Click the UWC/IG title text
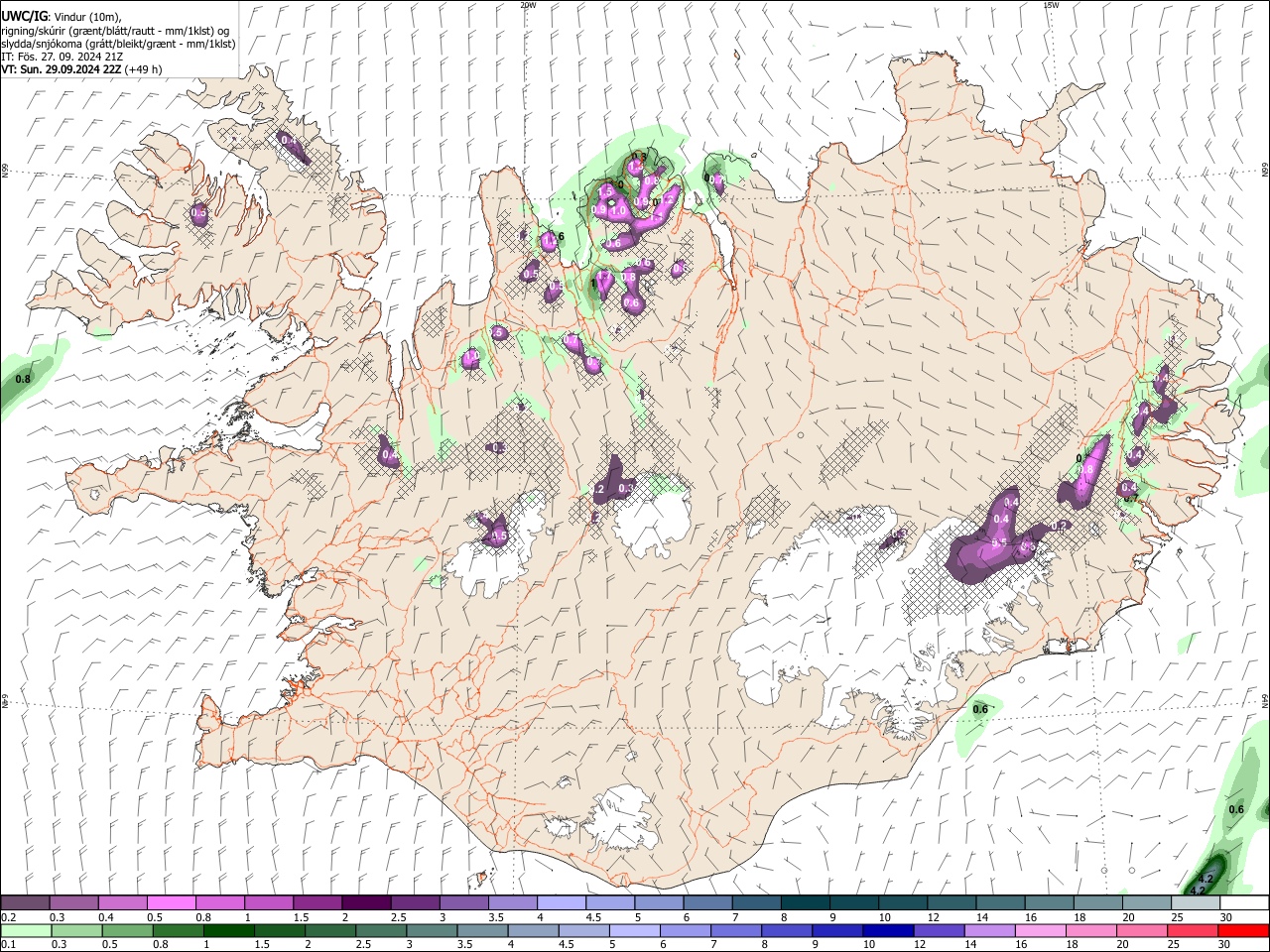 pyautogui.click(x=24, y=17)
